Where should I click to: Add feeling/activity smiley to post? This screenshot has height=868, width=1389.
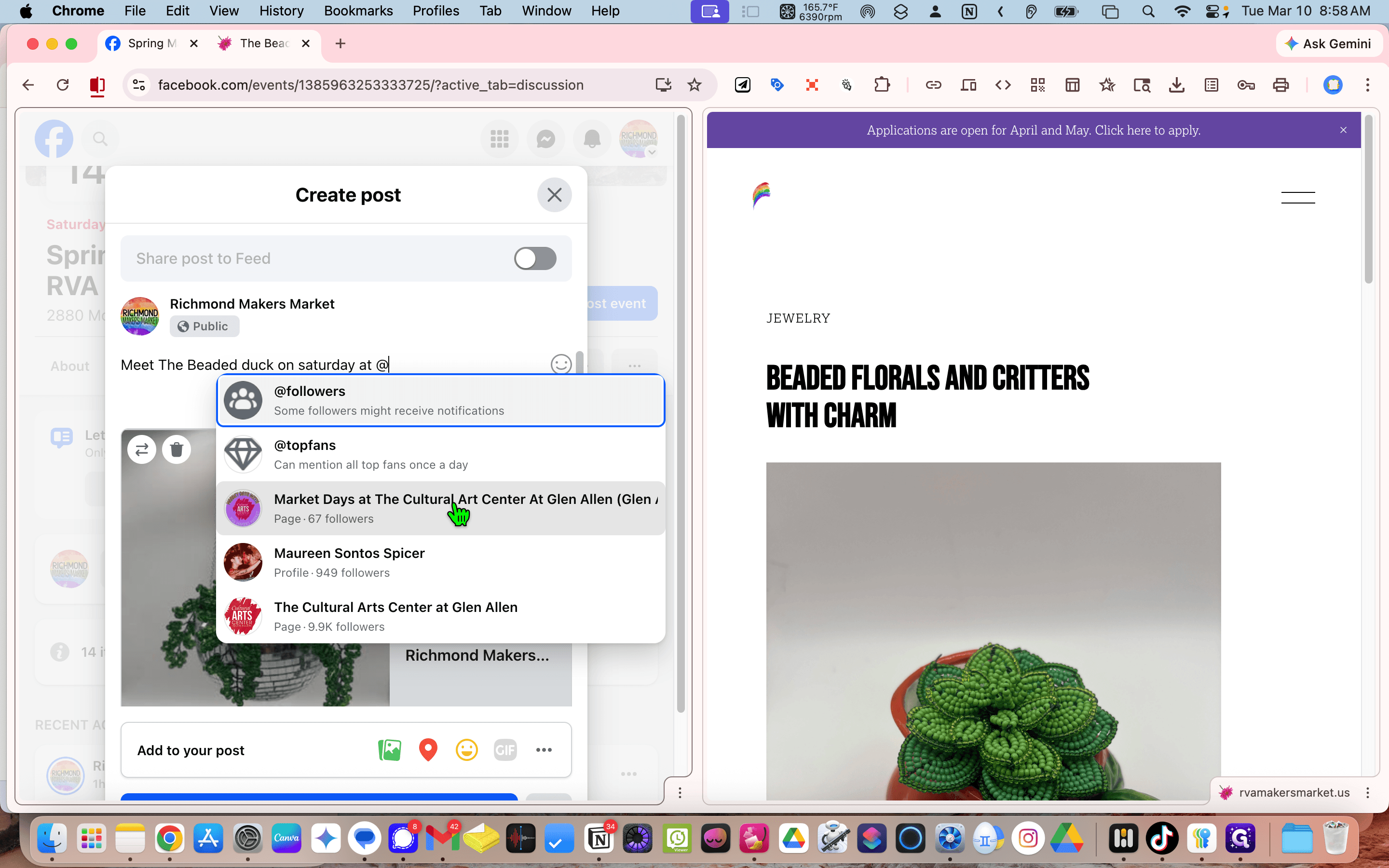click(x=467, y=750)
